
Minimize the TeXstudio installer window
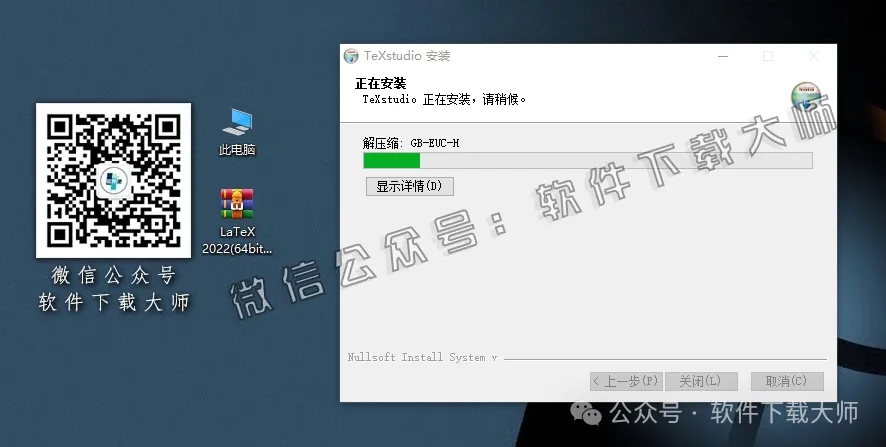(723, 56)
